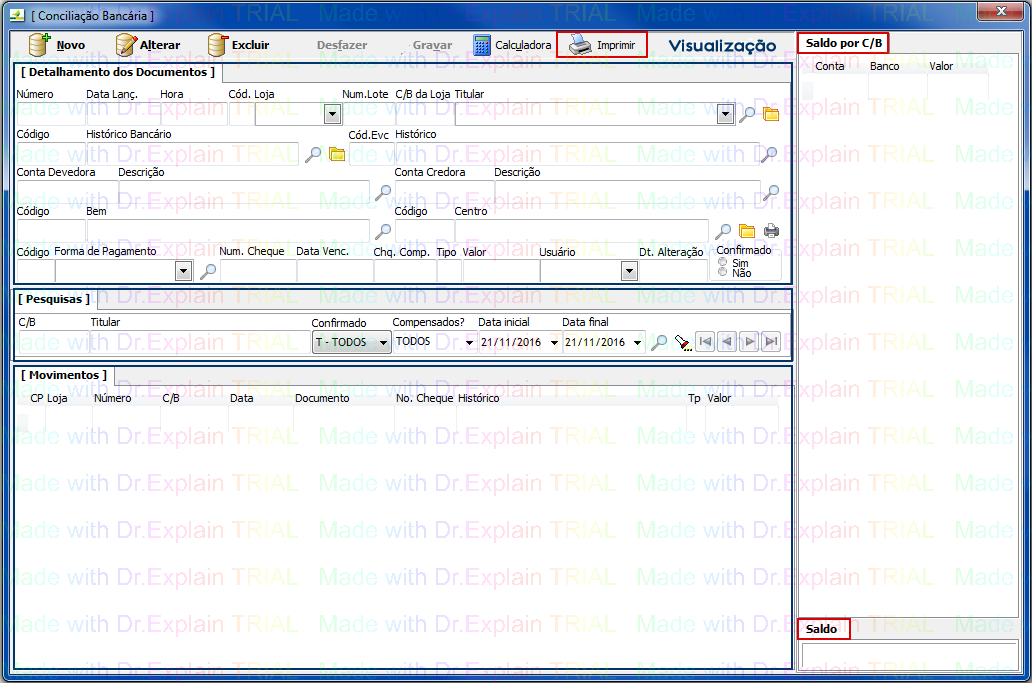Click folder icon next to Histórico Bancário
The width and height of the screenshot is (1032, 683).
click(337, 155)
